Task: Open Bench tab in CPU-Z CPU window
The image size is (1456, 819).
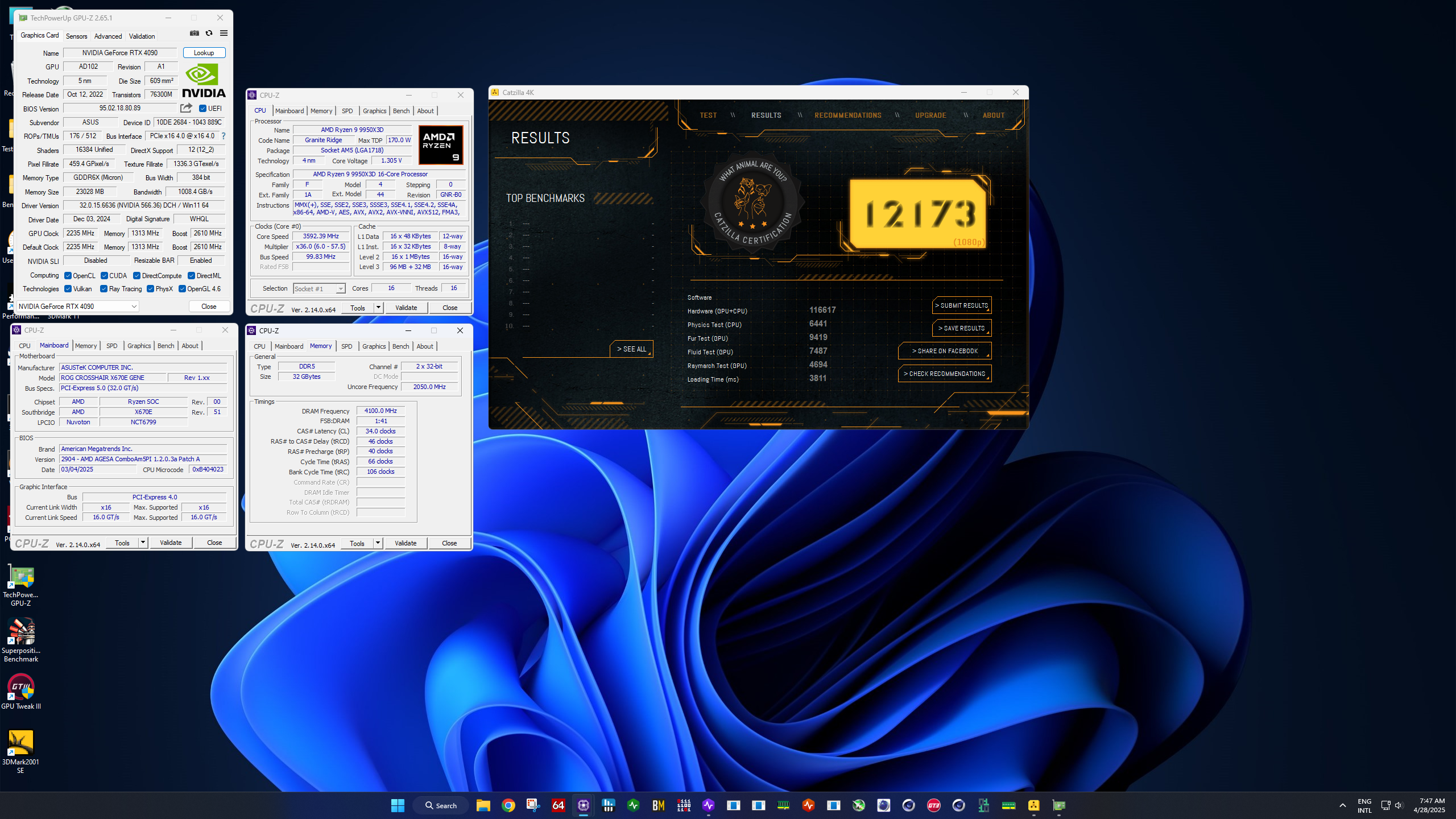Action: pos(401,111)
